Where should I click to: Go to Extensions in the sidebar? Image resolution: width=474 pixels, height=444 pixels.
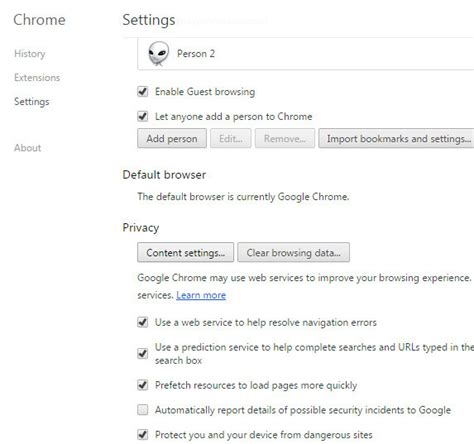[37, 78]
